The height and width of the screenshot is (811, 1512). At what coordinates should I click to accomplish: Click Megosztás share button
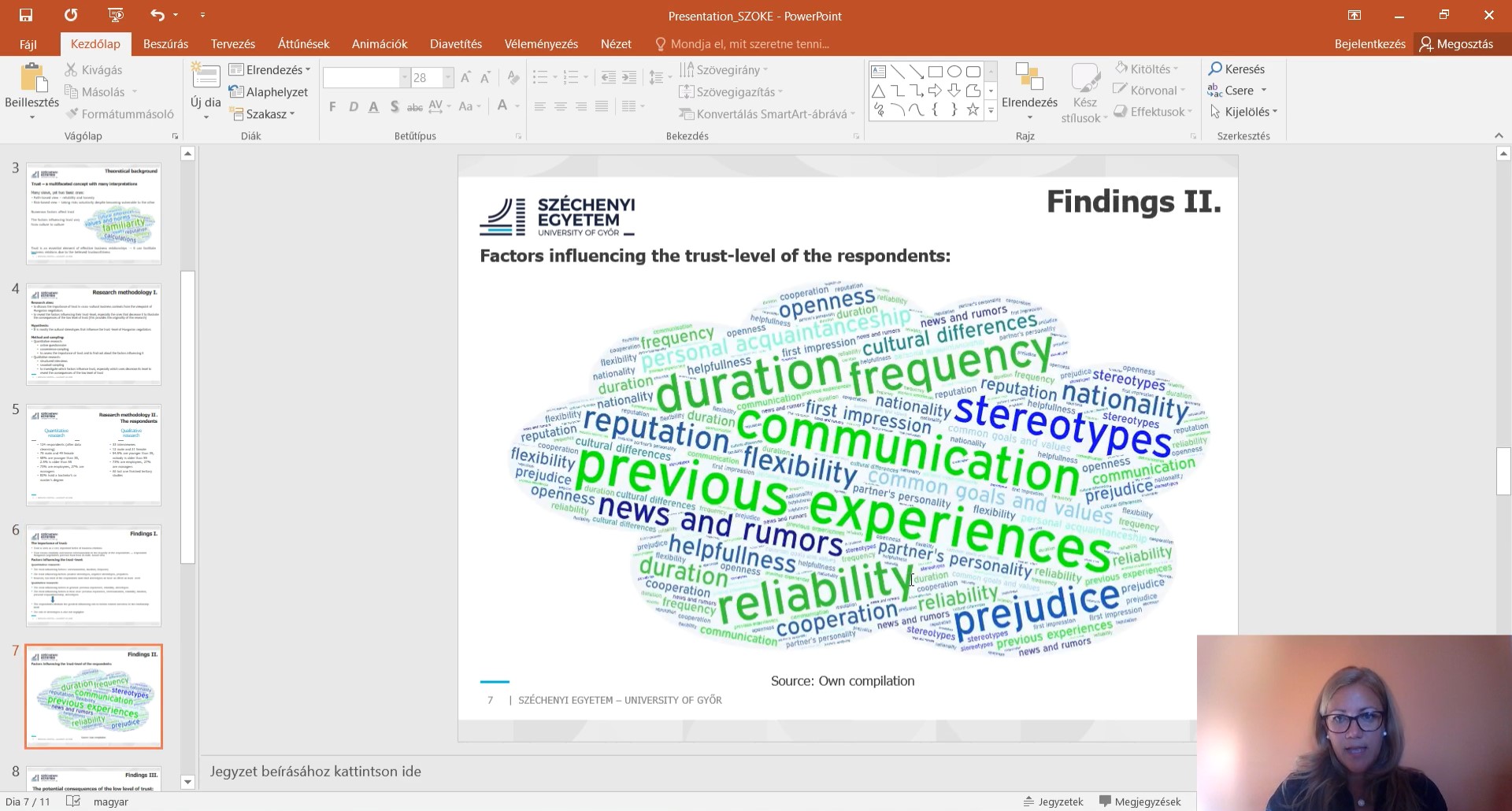coord(1456,44)
